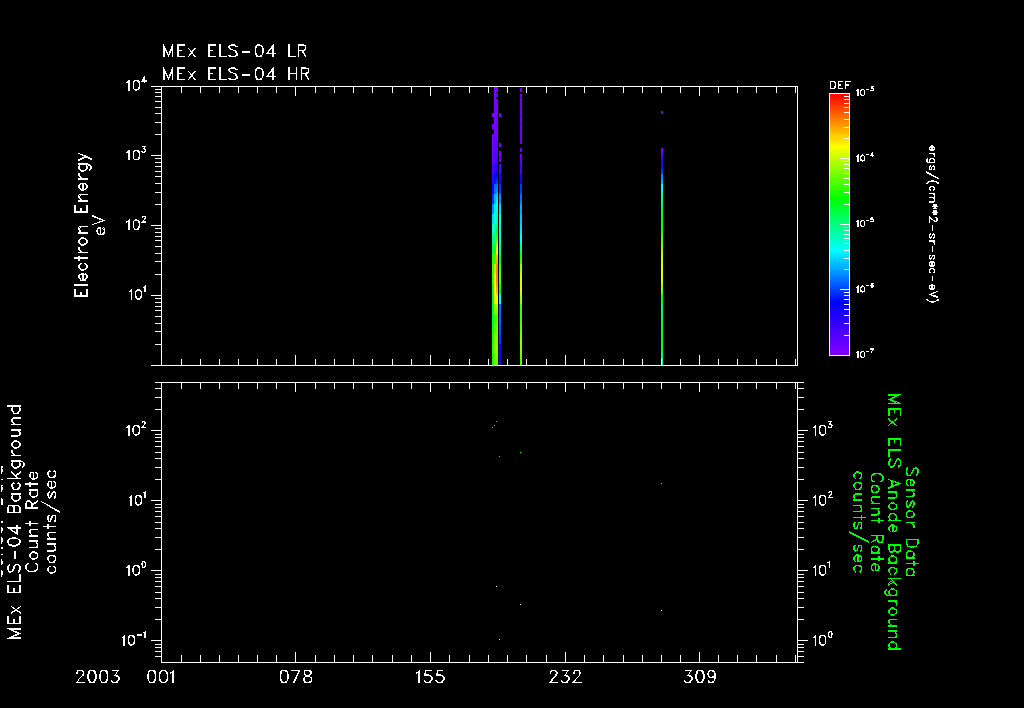Click the DEF rainbow color bar
The width and height of the screenshot is (1024, 708).
pyautogui.click(x=839, y=224)
